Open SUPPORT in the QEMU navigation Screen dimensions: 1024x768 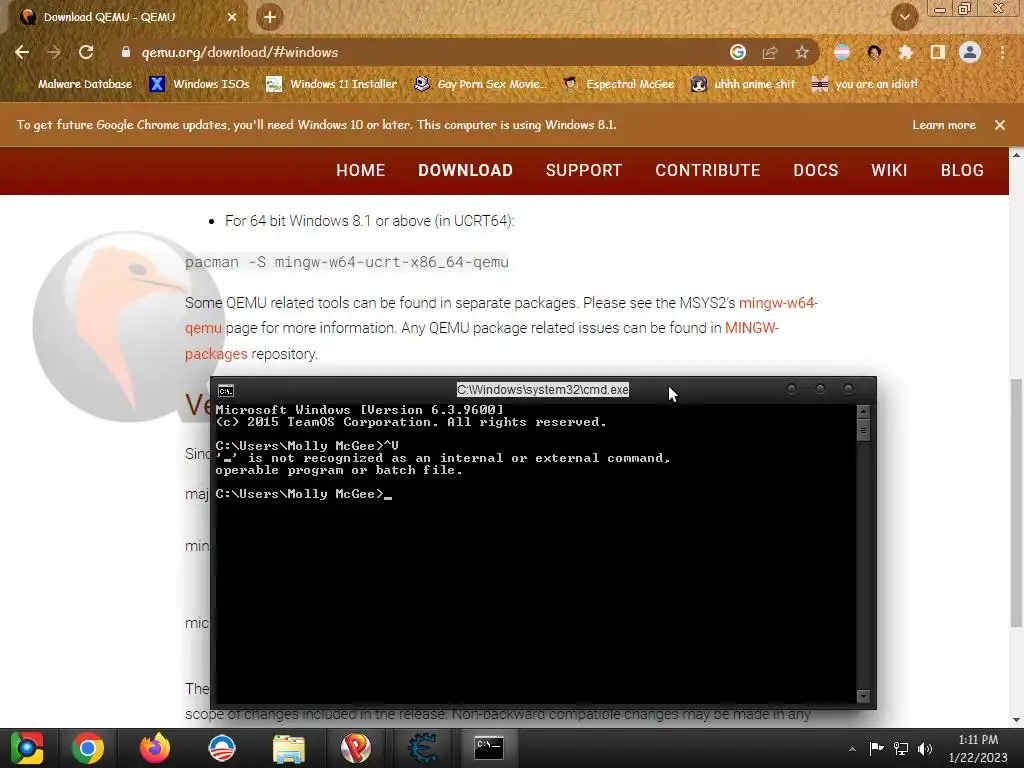584,170
